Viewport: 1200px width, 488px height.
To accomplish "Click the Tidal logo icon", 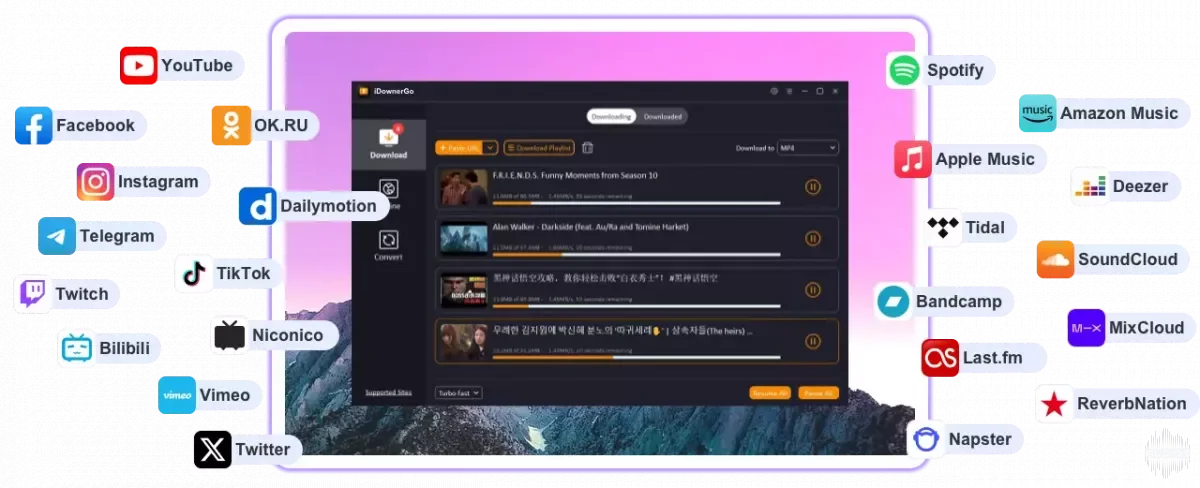I will point(942,227).
